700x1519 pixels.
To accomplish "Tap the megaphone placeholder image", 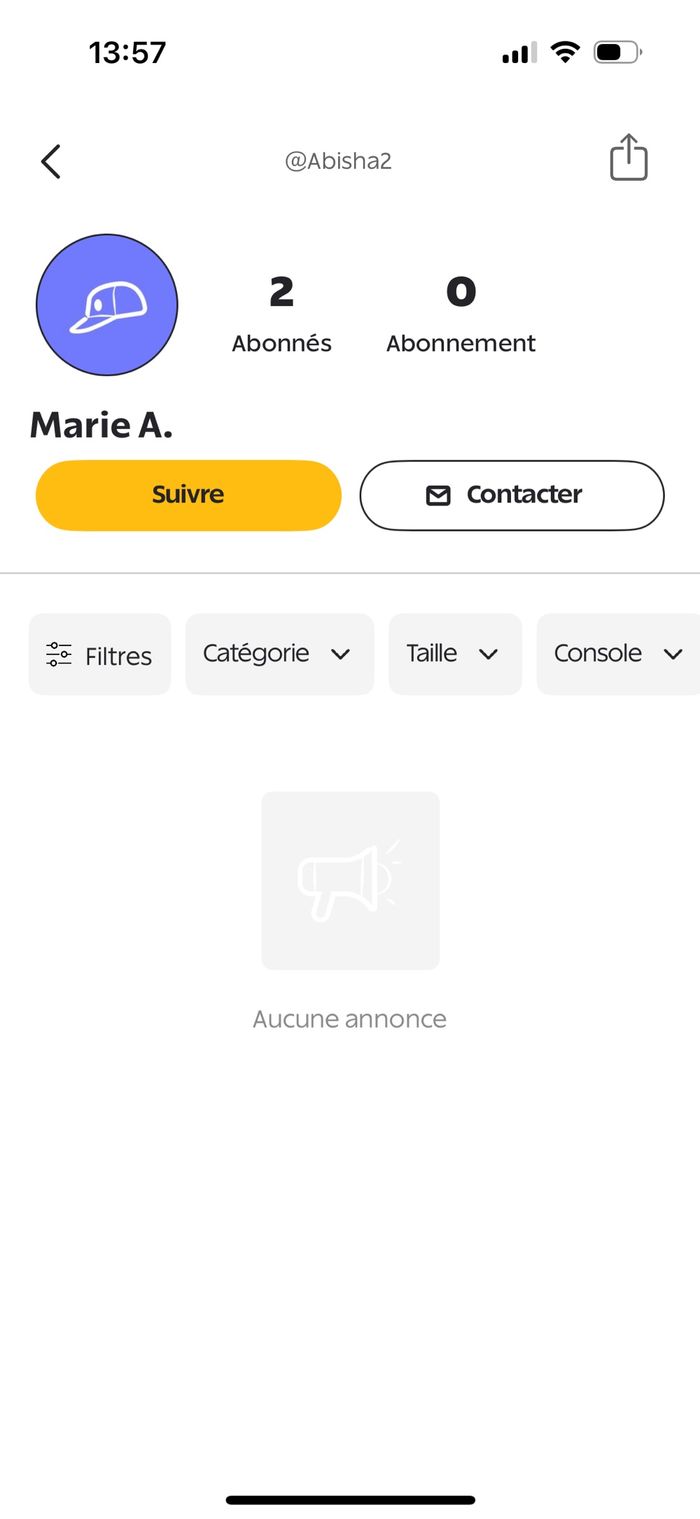I will (x=350, y=880).
